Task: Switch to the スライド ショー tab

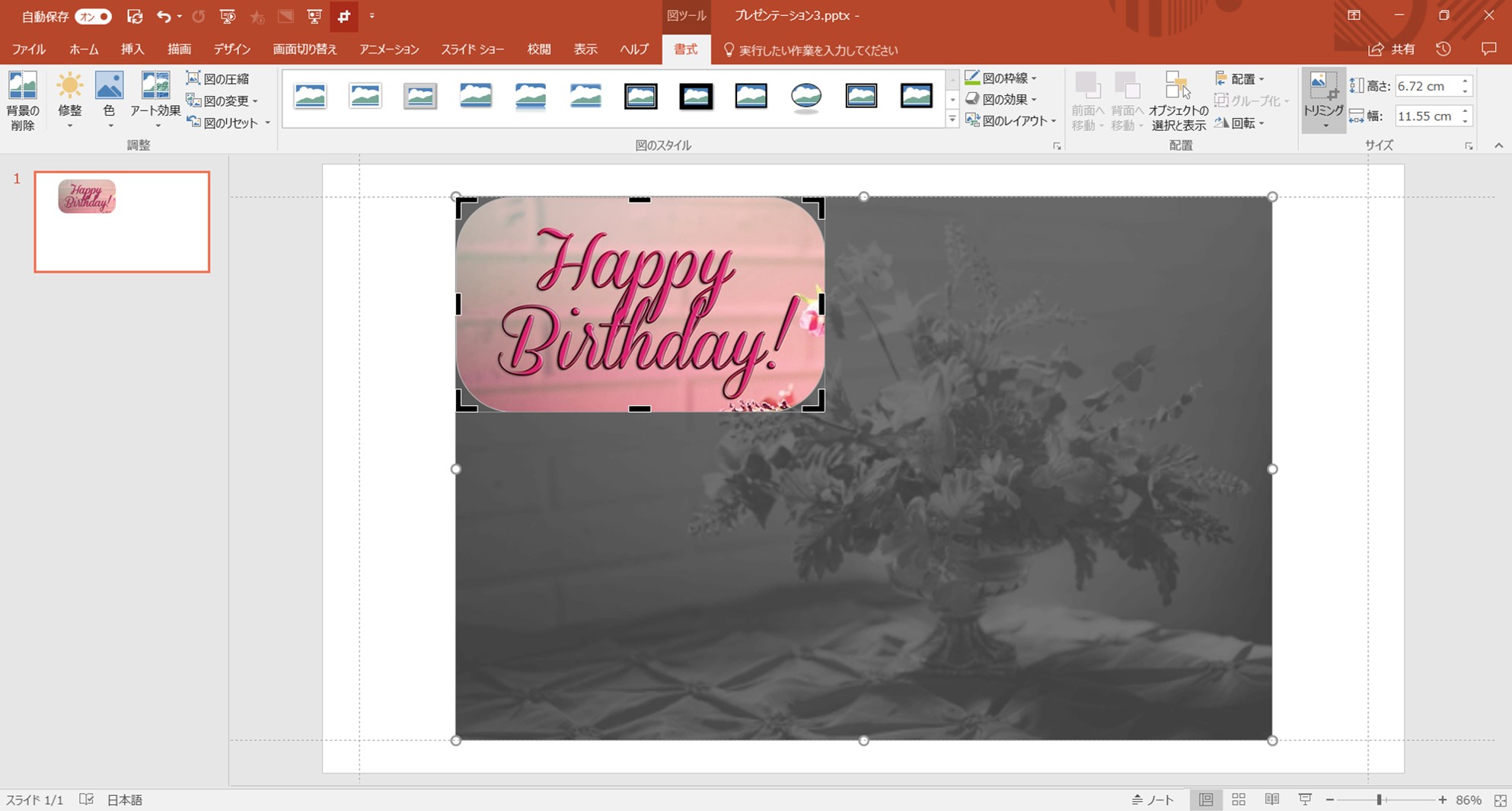Action: coord(472,49)
